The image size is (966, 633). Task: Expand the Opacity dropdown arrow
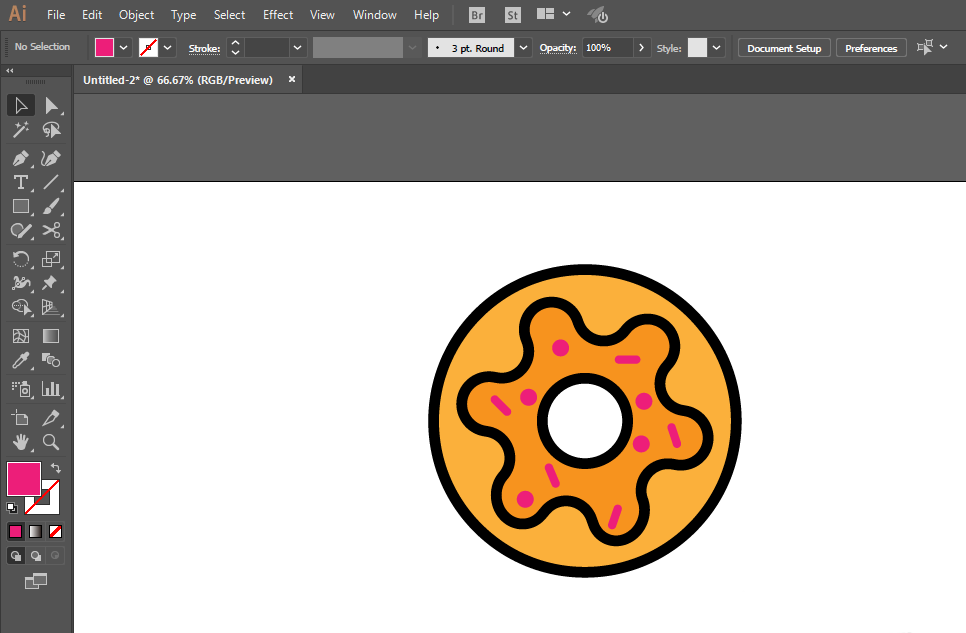(x=641, y=48)
